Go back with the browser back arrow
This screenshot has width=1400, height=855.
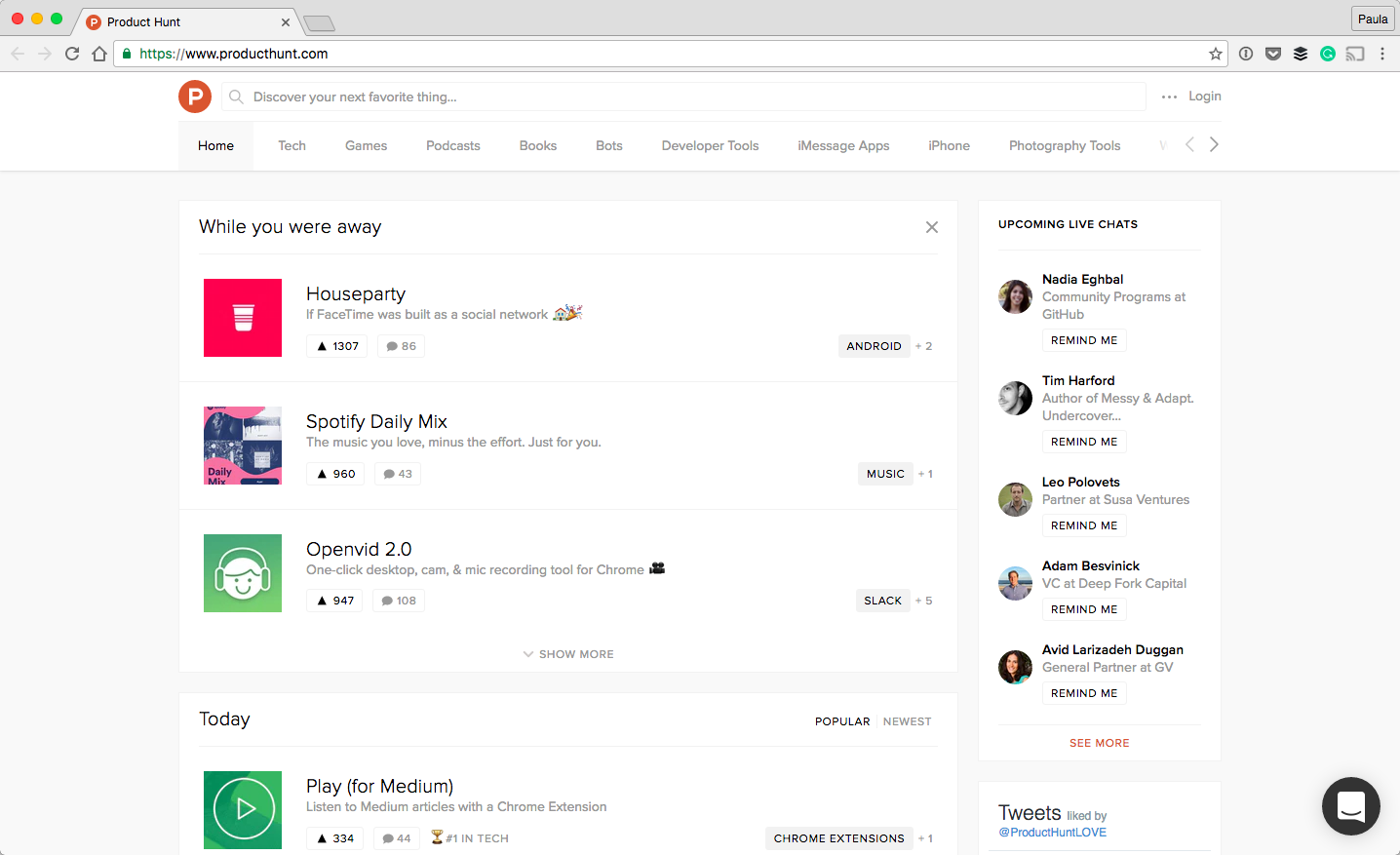(x=18, y=54)
